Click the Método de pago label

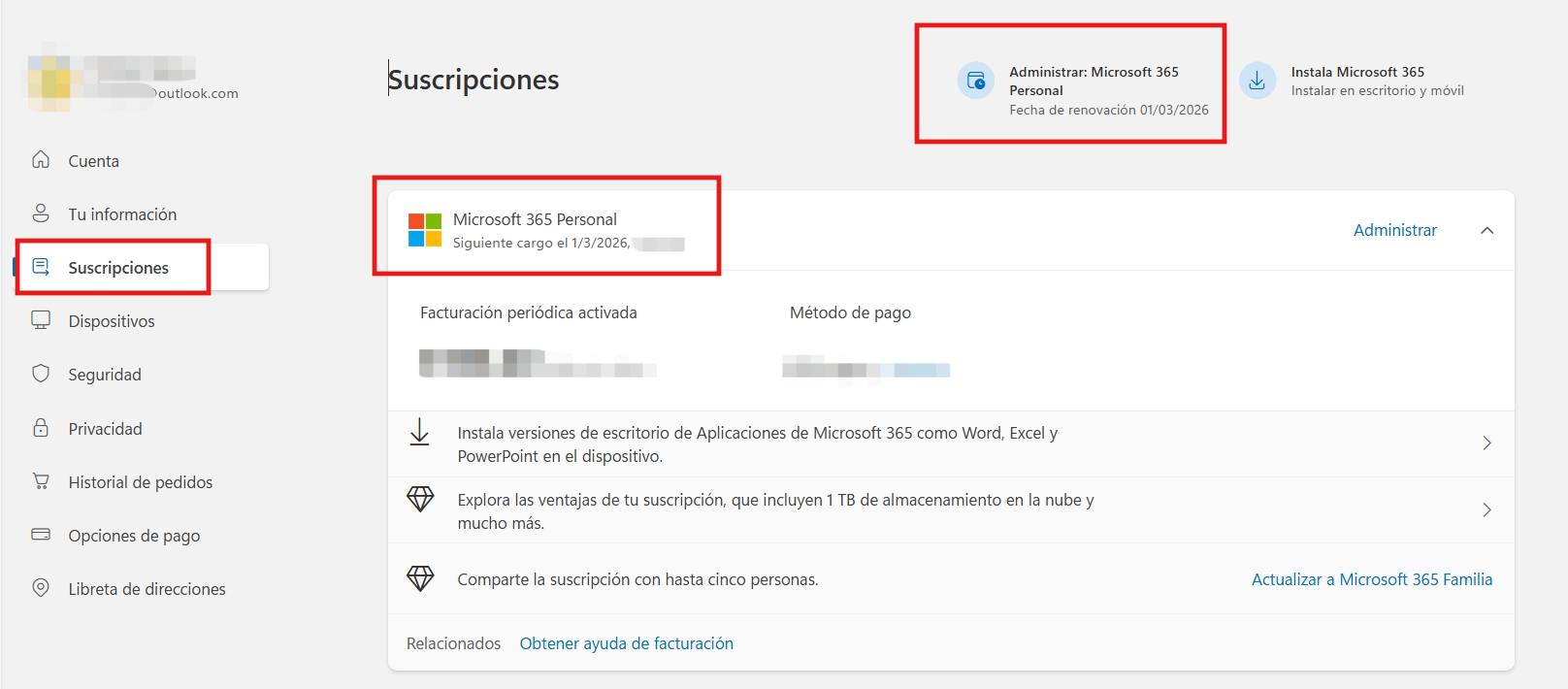(x=850, y=312)
